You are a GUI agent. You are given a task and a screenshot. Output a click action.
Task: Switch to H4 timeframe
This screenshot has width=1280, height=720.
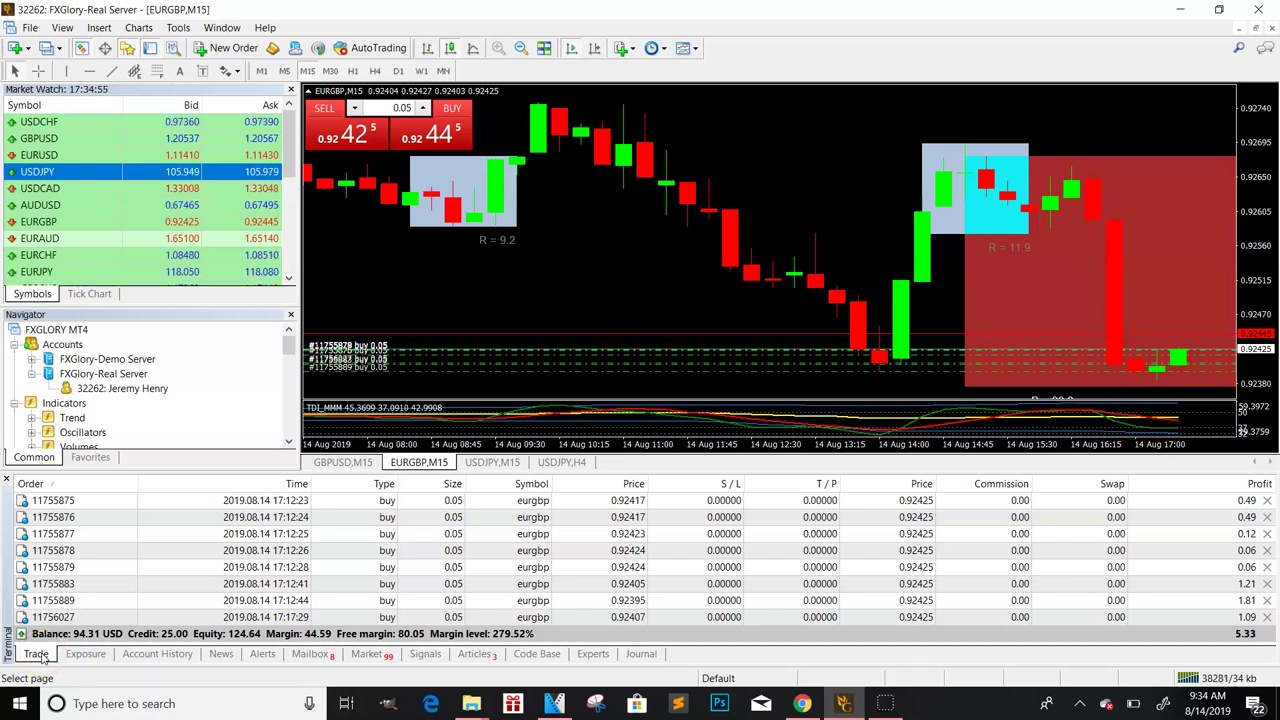tap(375, 71)
